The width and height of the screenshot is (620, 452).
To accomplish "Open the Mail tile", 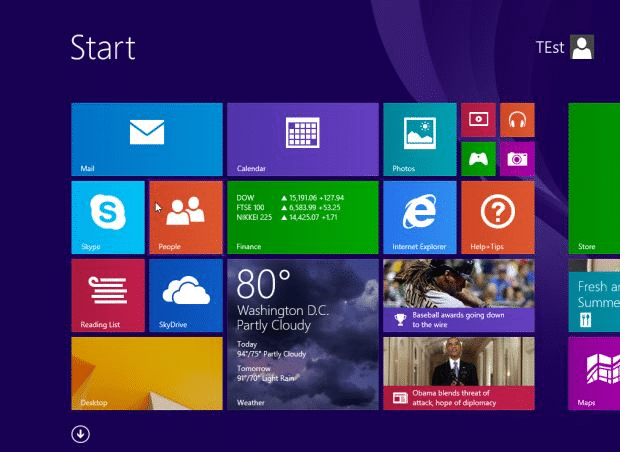I will pyautogui.click(x=147, y=139).
